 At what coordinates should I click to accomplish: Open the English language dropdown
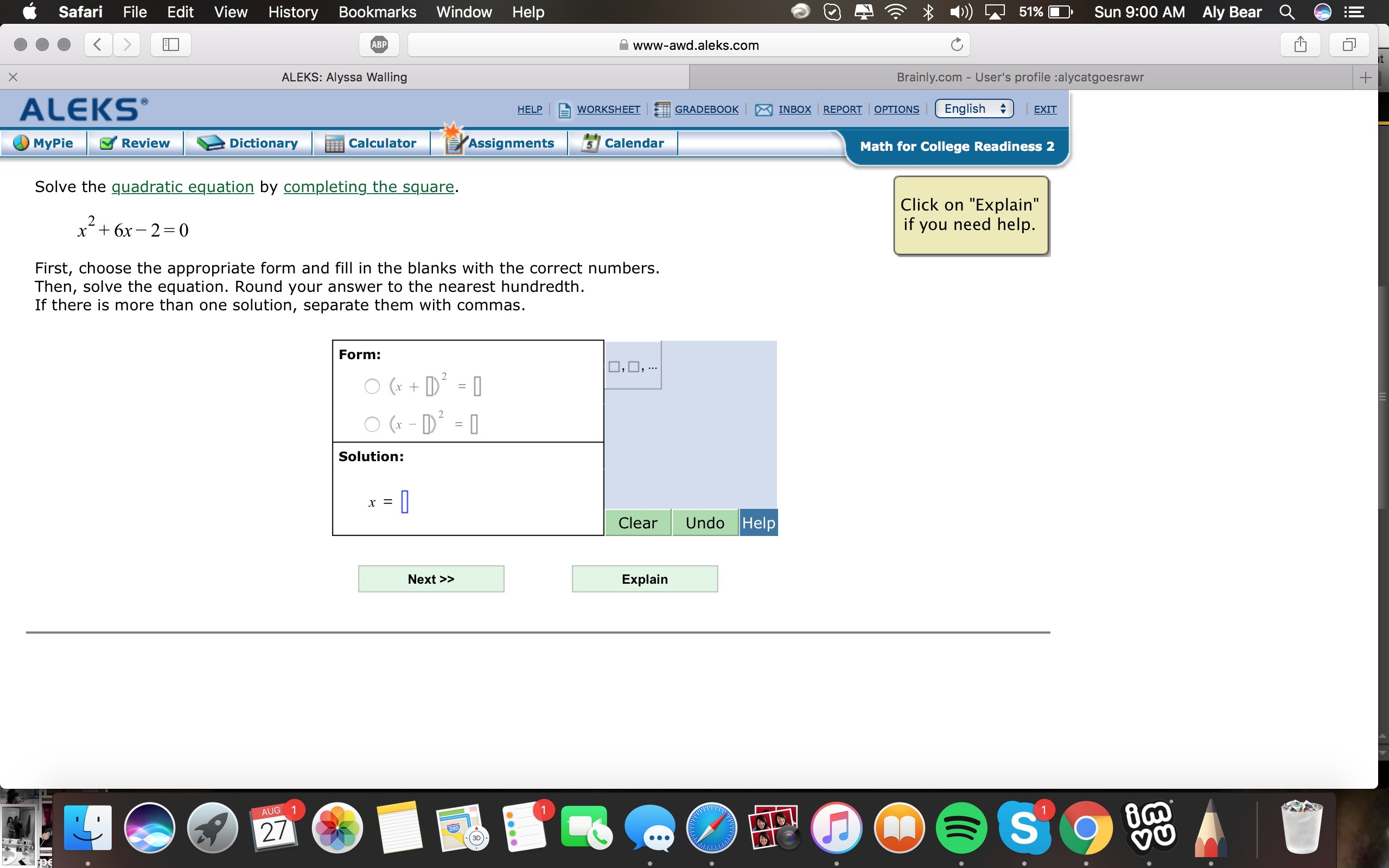pyautogui.click(x=973, y=109)
